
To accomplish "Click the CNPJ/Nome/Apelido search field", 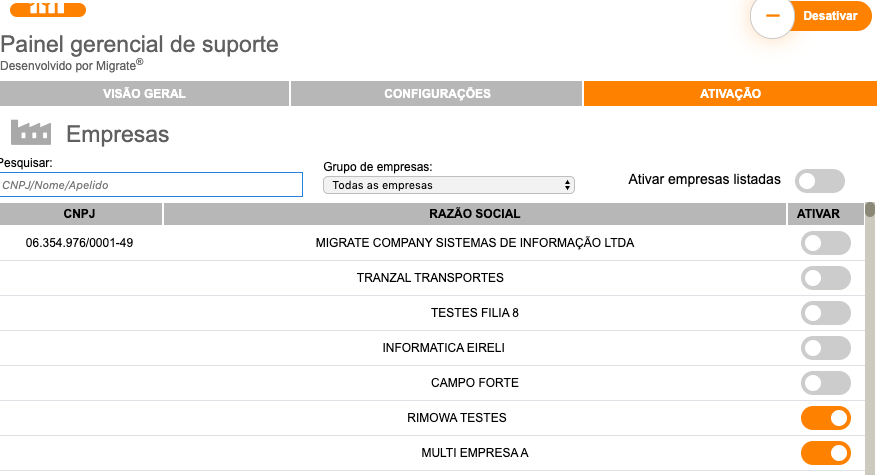I will pos(151,185).
